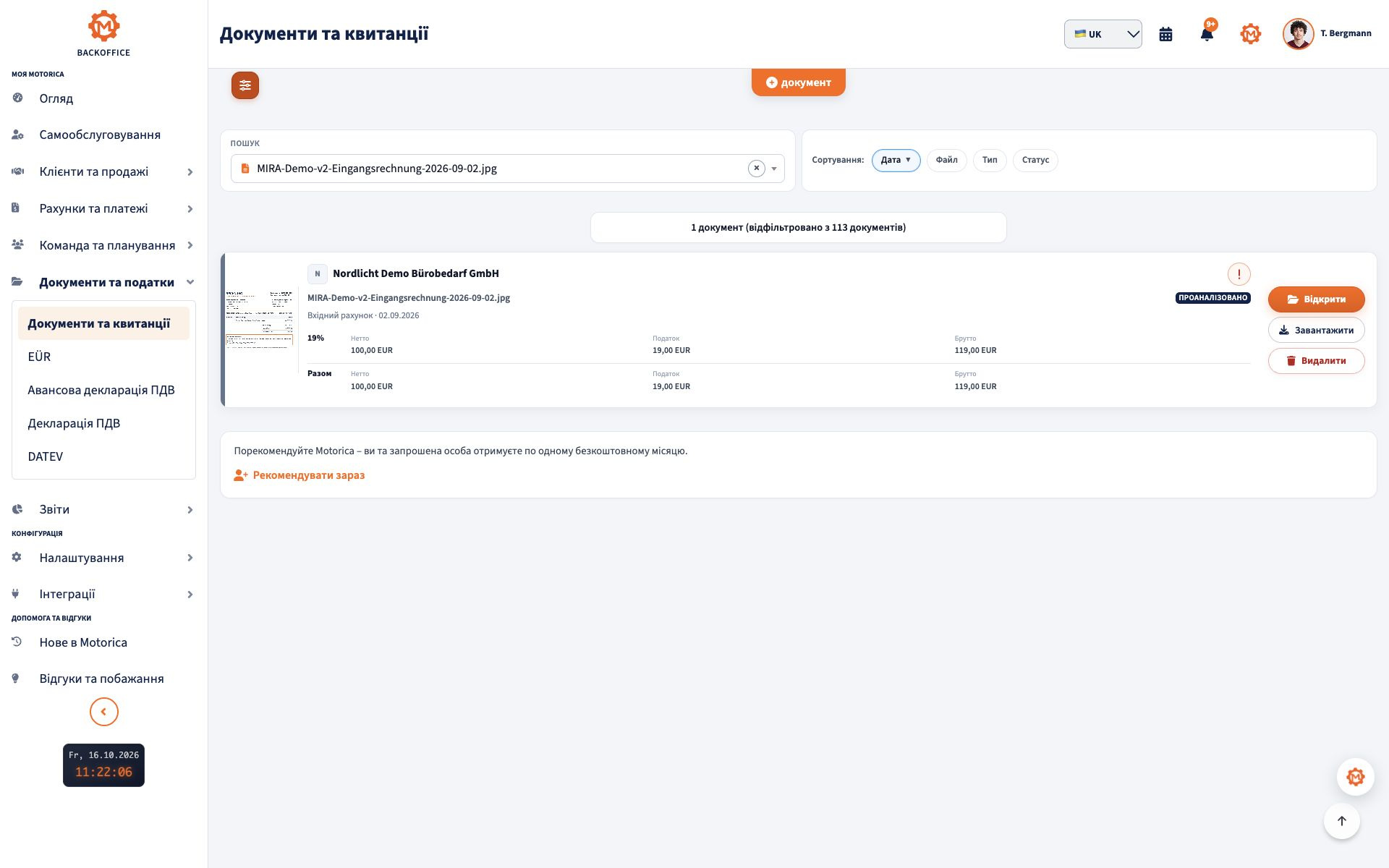This screenshot has width=1389, height=868.
Task: Click the handshake icon for Клієнти та продажі
Action: tap(18, 171)
